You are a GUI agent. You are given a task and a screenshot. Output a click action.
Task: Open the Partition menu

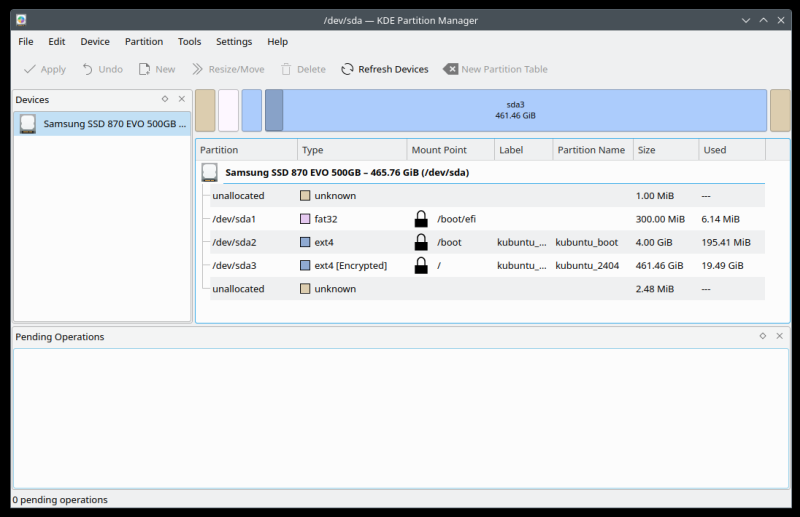tap(144, 42)
